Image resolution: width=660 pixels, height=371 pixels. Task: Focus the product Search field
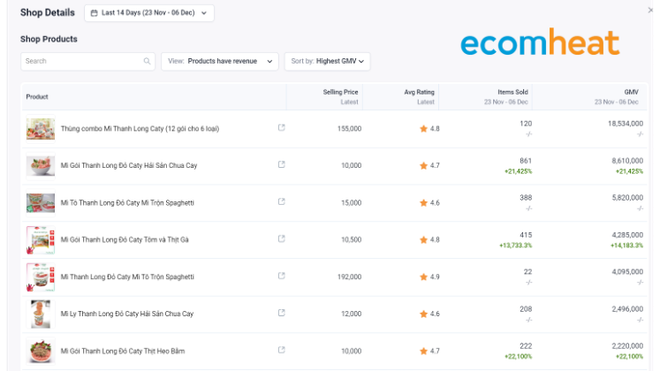pos(88,61)
